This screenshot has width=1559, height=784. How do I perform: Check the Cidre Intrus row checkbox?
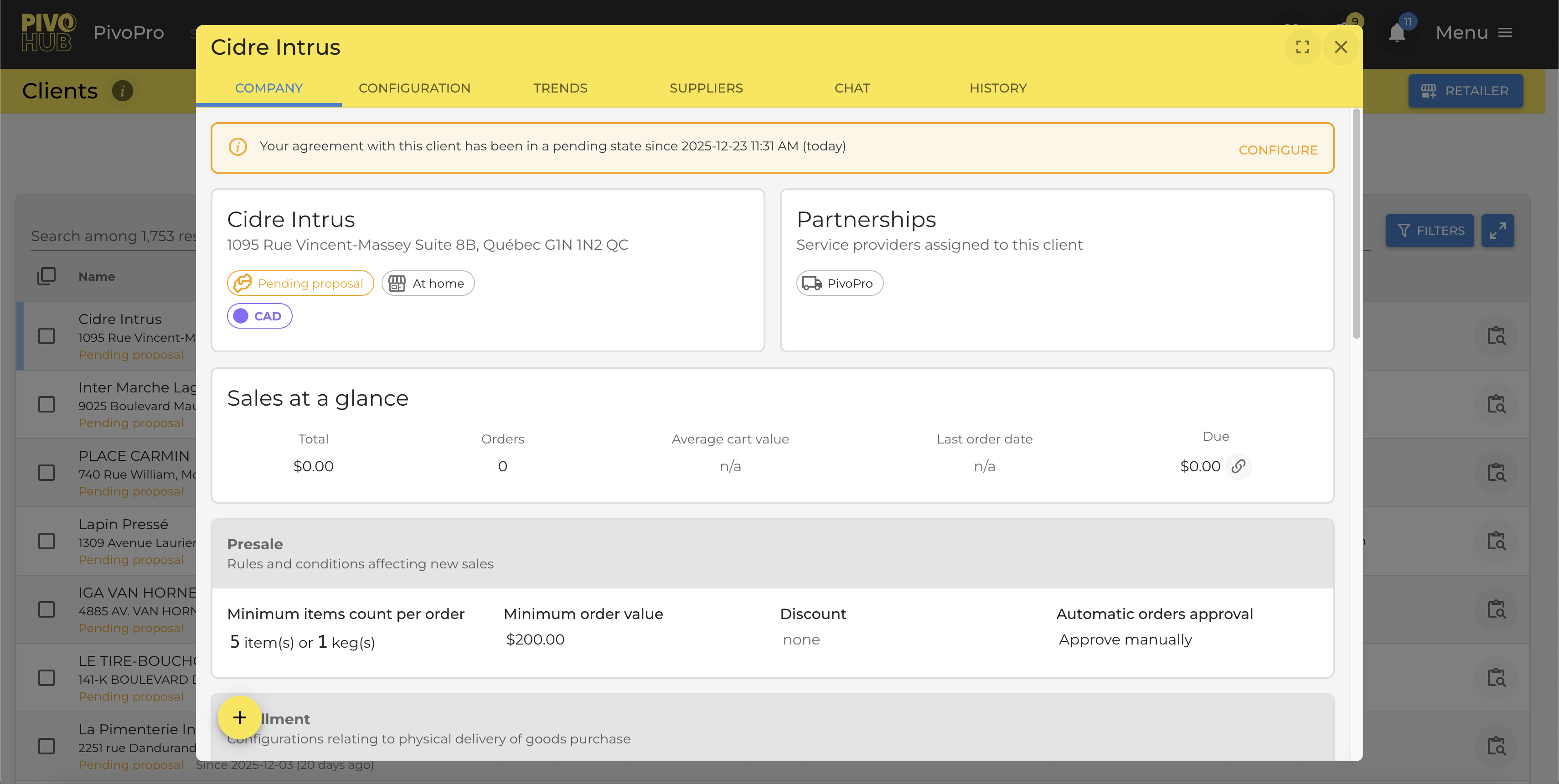pos(46,336)
